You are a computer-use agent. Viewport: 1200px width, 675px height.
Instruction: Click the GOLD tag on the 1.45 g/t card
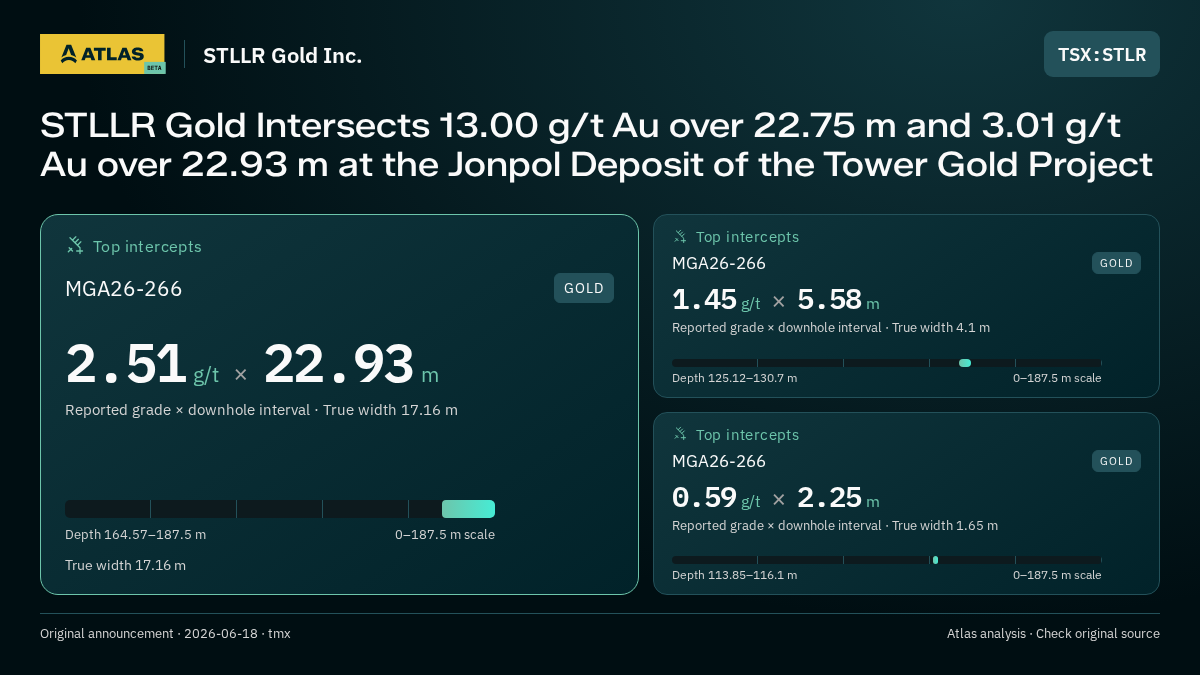pos(1116,263)
